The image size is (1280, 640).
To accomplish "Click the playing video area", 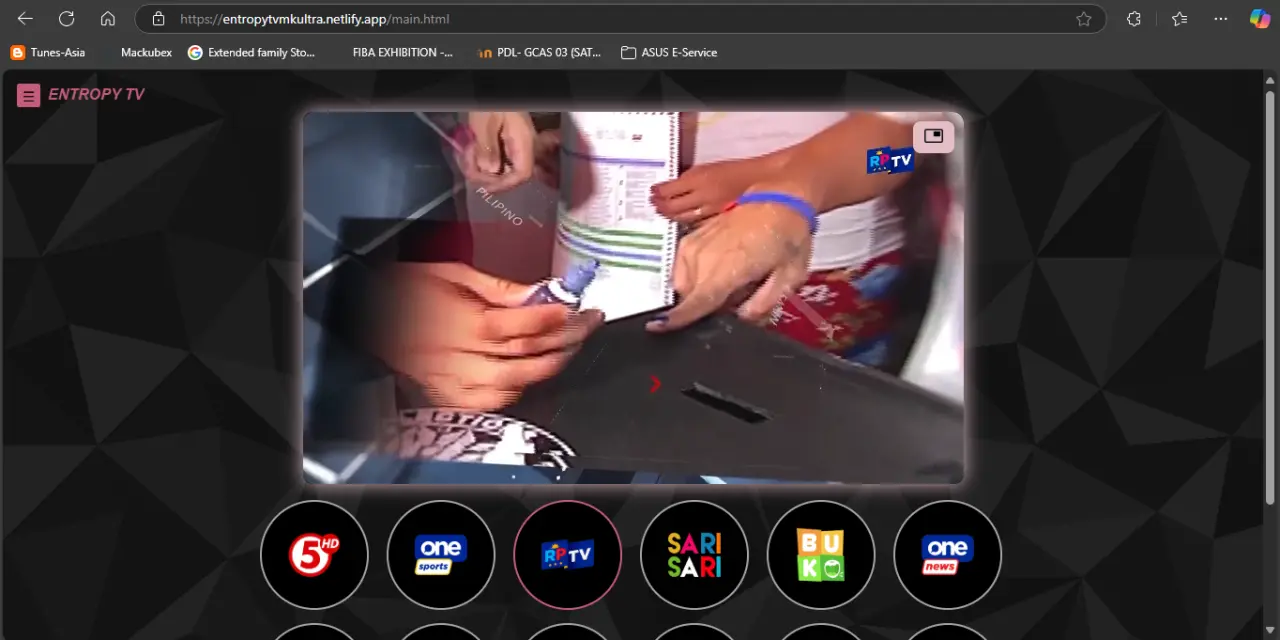I will pyautogui.click(x=633, y=298).
